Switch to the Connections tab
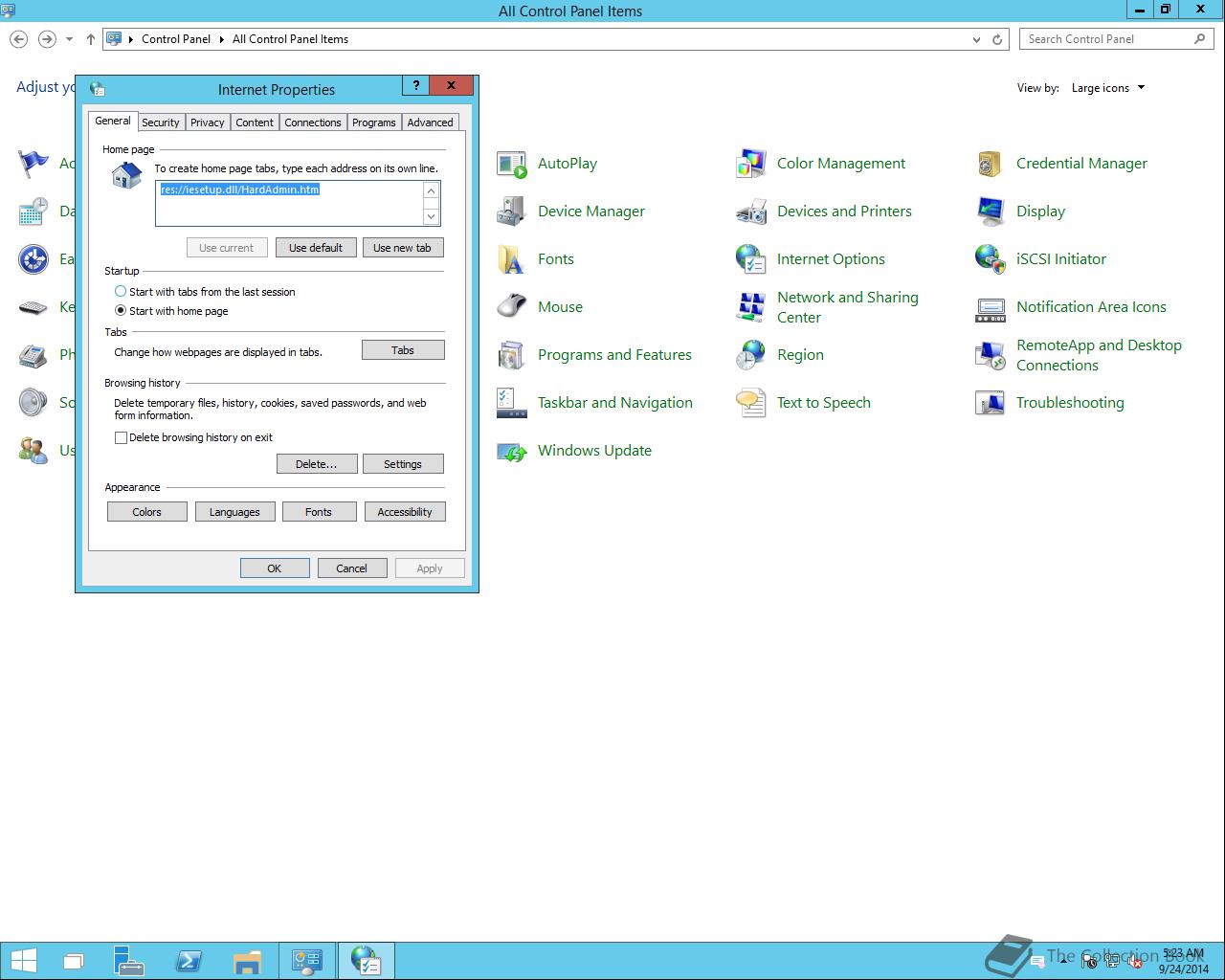Viewport: 1225px width, 980px height. pyautogui.click(x=313, y=122)
